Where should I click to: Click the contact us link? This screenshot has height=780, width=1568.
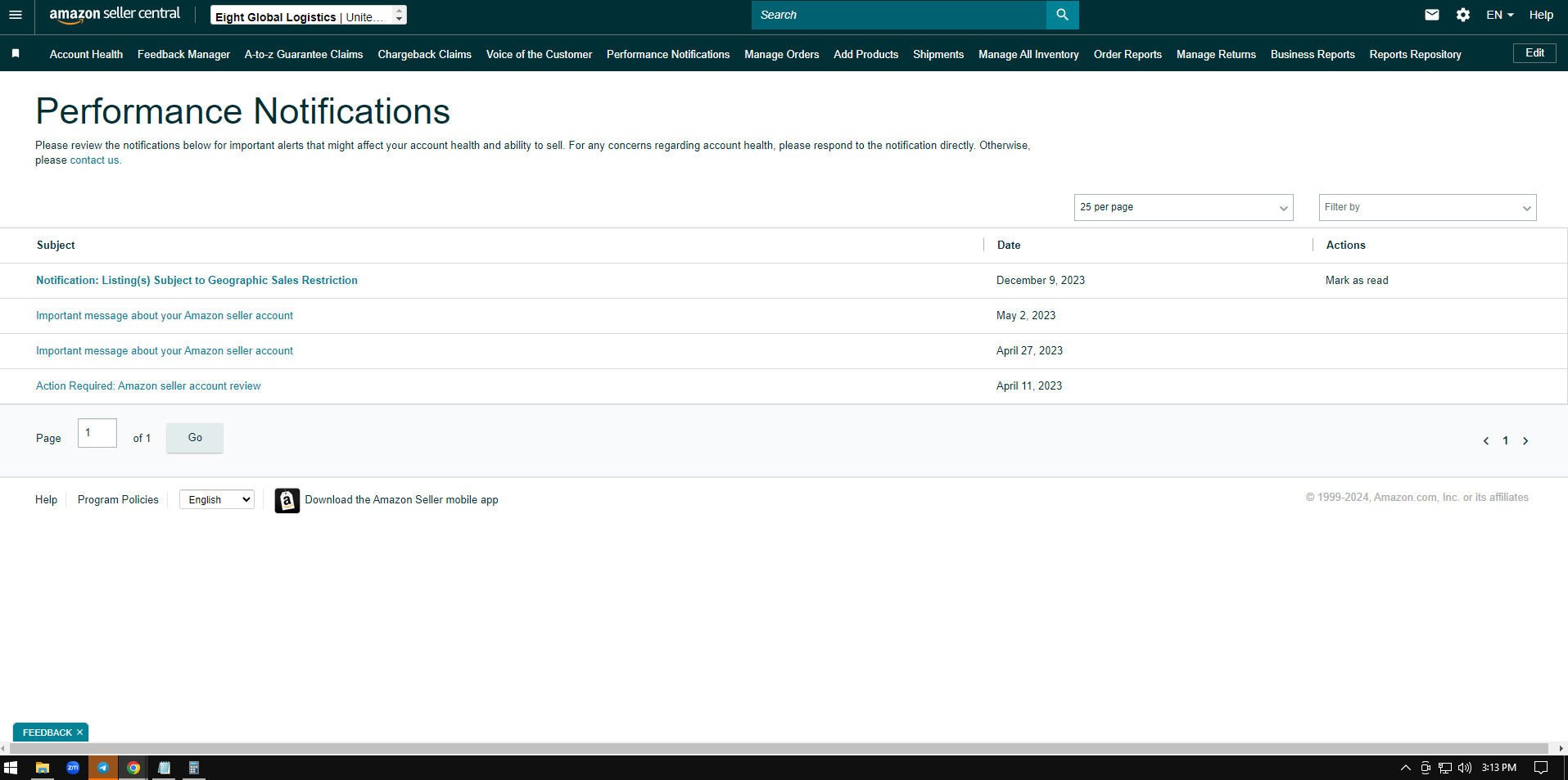(x=94, y=160)
